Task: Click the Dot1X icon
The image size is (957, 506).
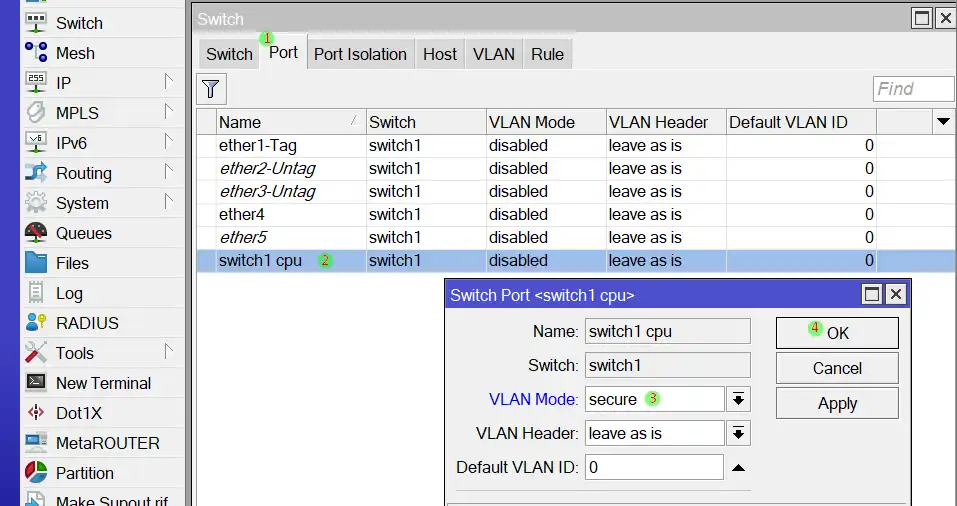Action: [x=36, y=413]
